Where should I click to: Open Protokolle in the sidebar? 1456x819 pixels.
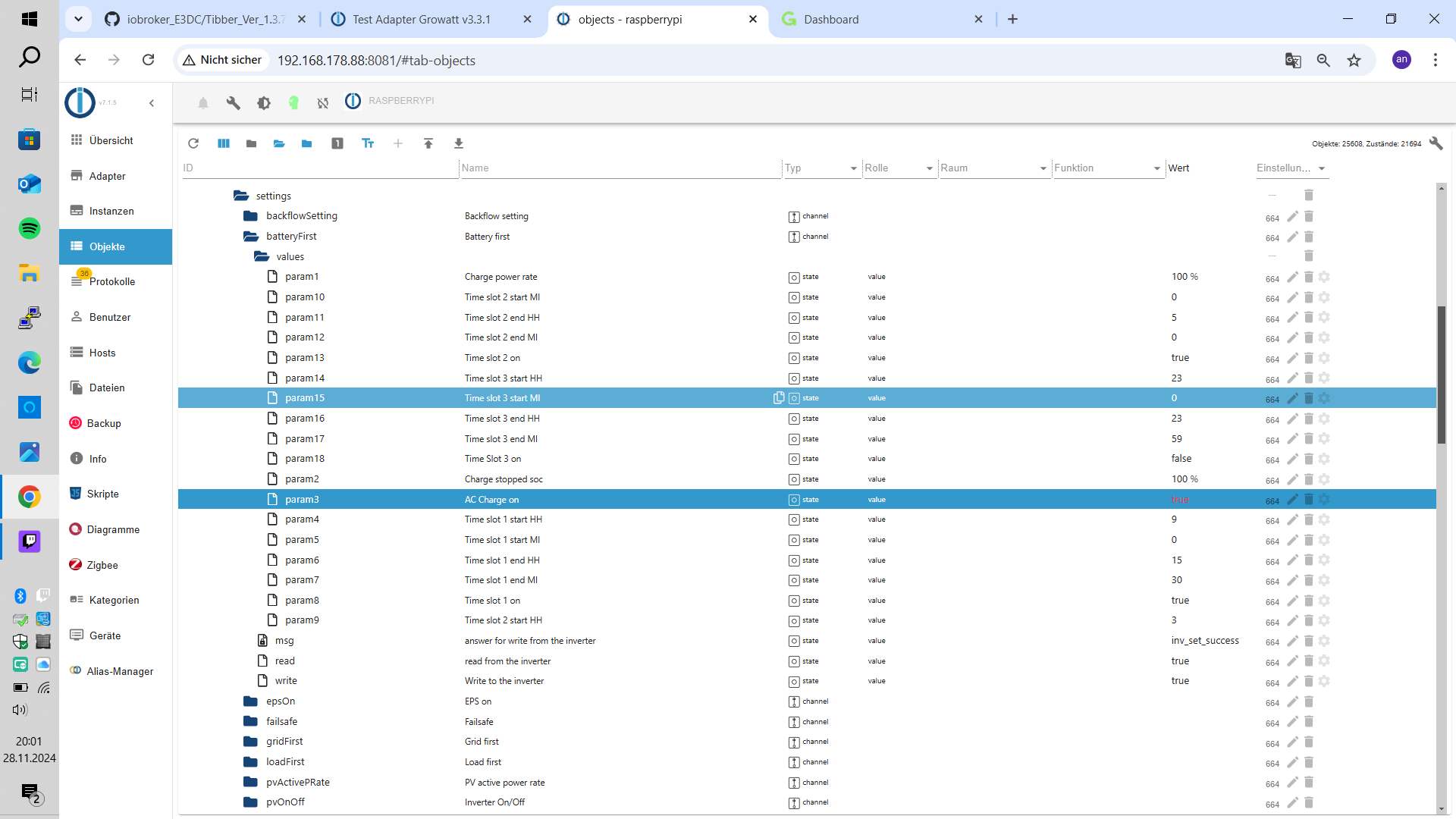click(x=111, y=281)
